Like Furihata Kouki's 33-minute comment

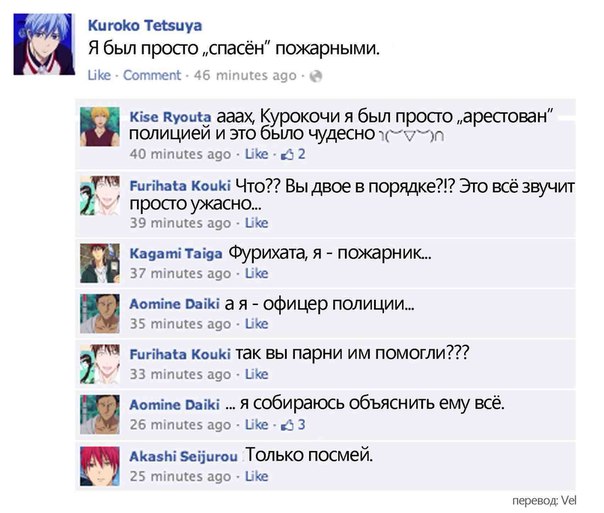(x=257, y=374)
